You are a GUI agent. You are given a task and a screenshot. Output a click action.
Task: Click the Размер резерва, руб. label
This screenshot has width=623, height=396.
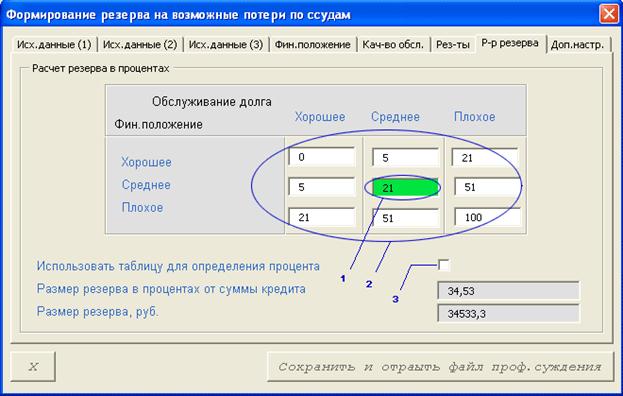point(98,311)
